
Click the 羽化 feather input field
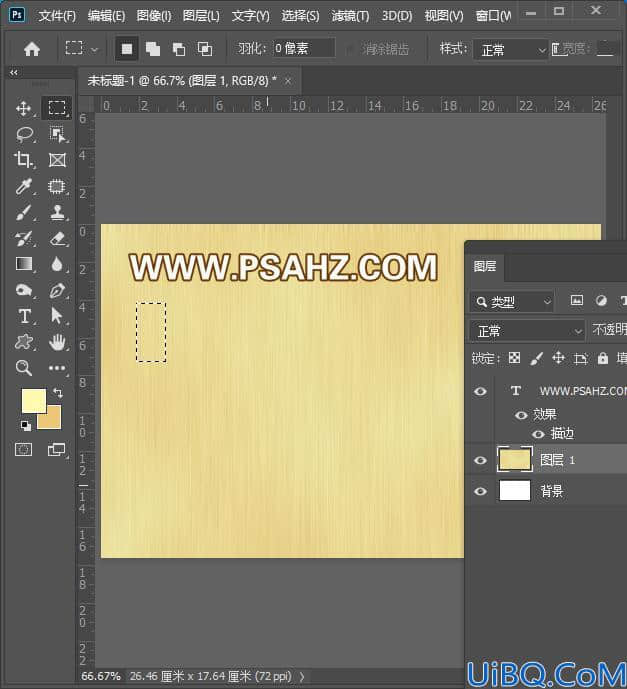tap(303, 48)
